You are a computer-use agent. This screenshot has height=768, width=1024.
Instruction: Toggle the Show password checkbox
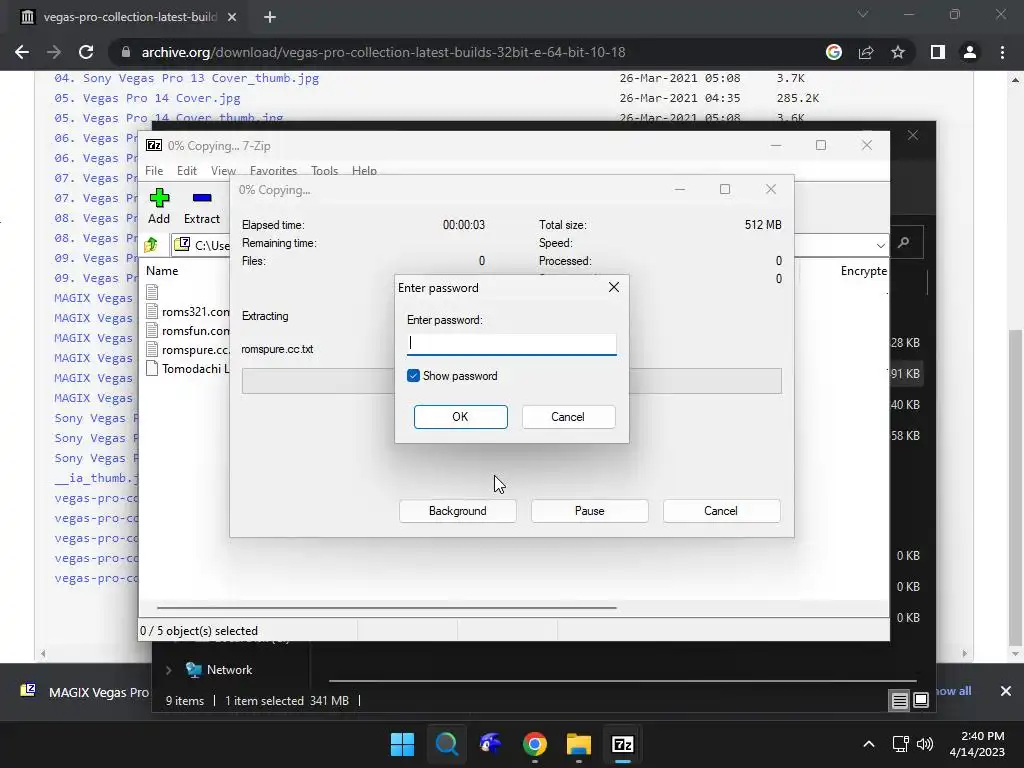pos(413,376)
